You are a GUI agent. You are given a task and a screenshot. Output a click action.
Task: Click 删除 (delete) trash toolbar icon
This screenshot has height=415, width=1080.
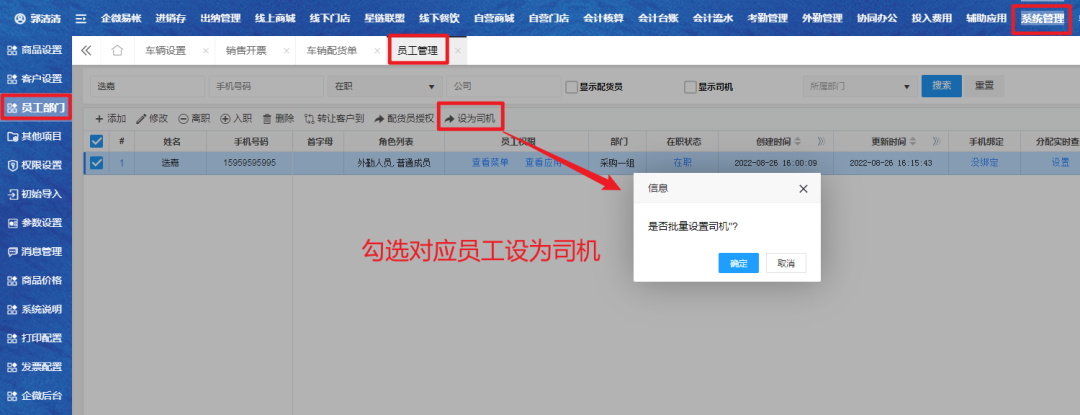(266, 118)
